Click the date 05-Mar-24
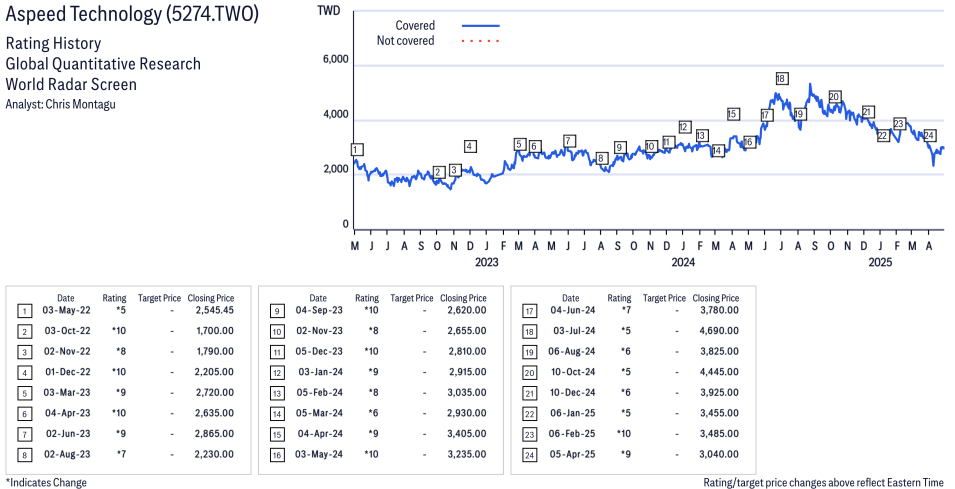The image size is (955, 489). 320,413
